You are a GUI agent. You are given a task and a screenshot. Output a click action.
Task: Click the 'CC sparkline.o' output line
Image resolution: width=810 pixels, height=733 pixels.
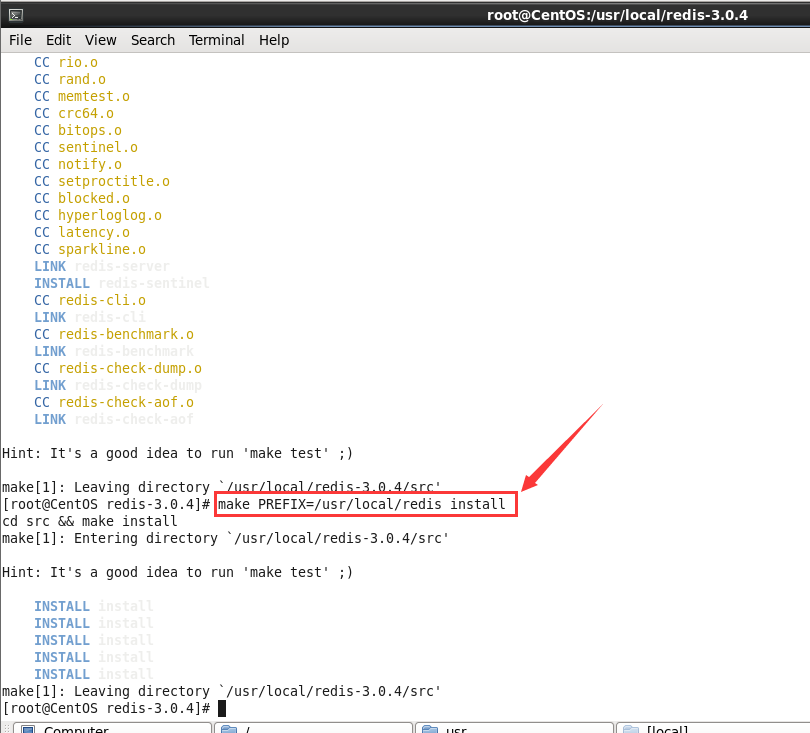click(90, 249)
